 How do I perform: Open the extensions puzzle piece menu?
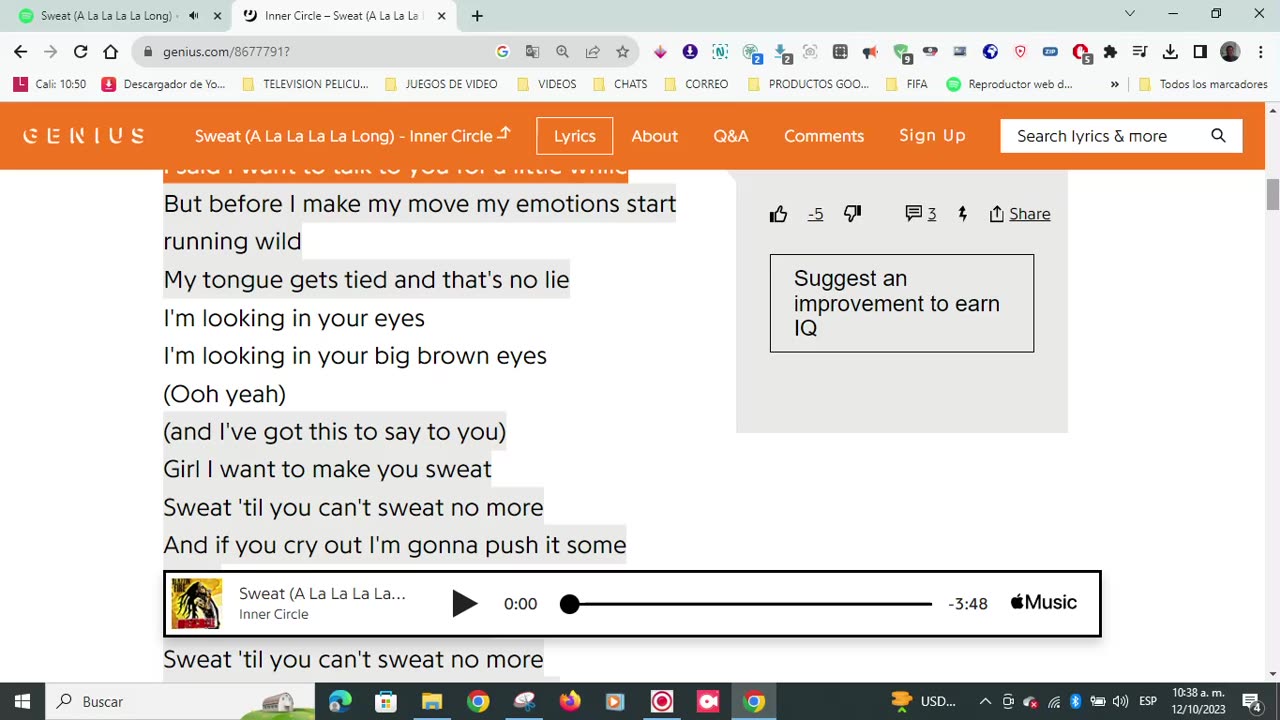click(1110, 51)
